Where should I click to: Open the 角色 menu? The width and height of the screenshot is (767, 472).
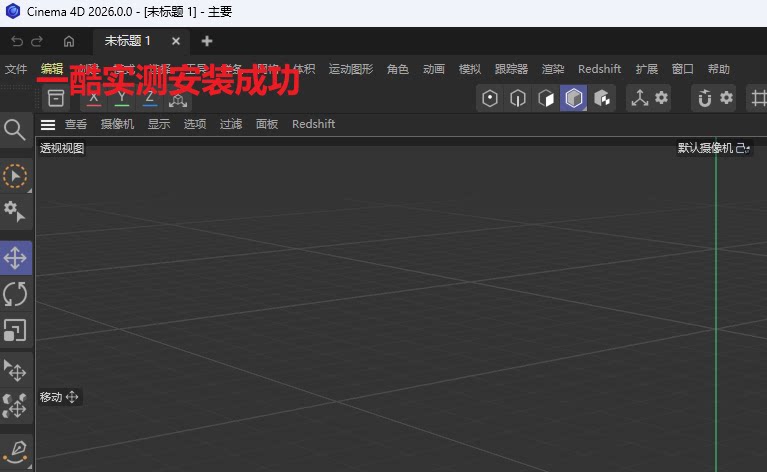[x=398, y=69]
